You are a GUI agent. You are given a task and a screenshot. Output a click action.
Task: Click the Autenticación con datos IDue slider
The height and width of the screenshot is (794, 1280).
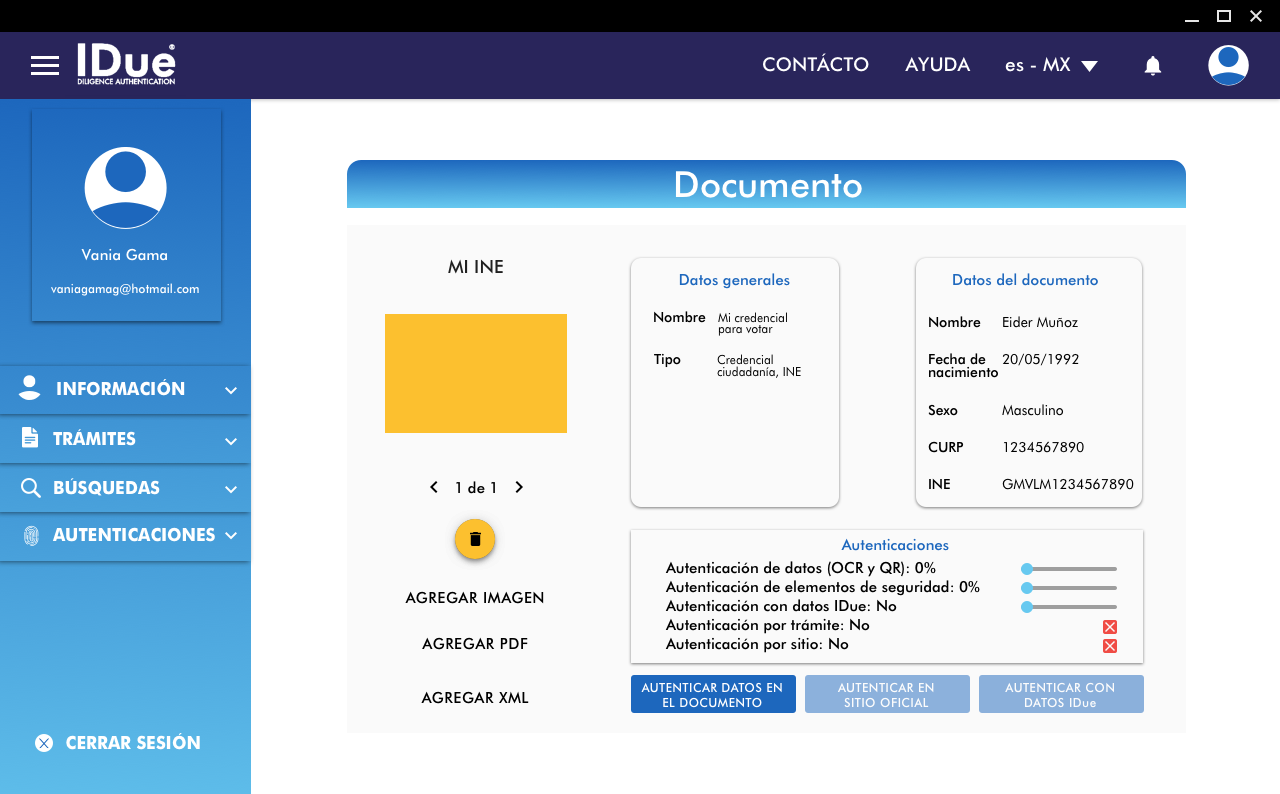[1069, 607]
